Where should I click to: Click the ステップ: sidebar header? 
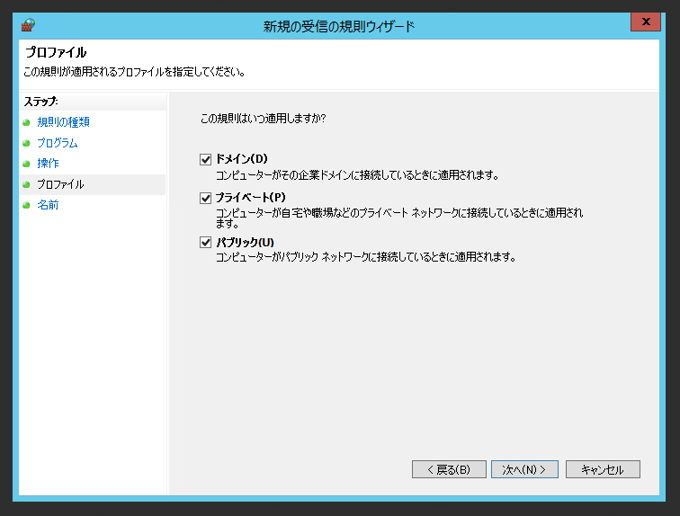[41, 101]
